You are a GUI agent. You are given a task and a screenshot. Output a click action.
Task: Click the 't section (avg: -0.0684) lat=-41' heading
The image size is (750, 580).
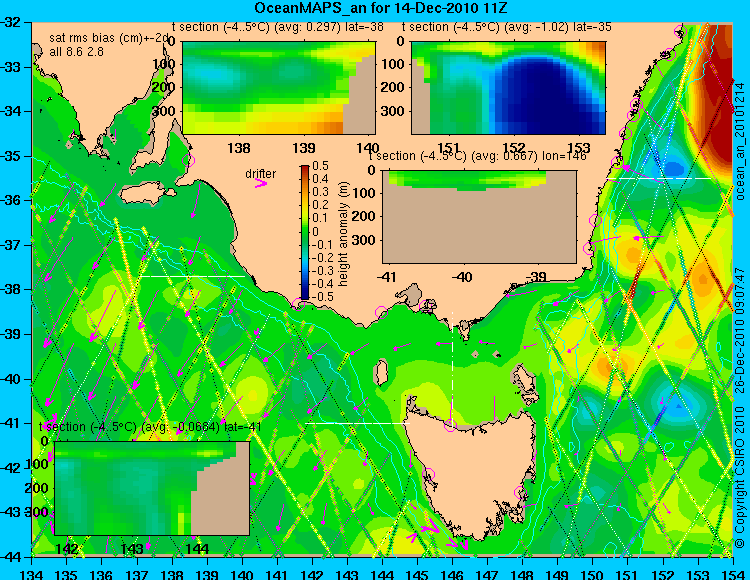[150, 427]
